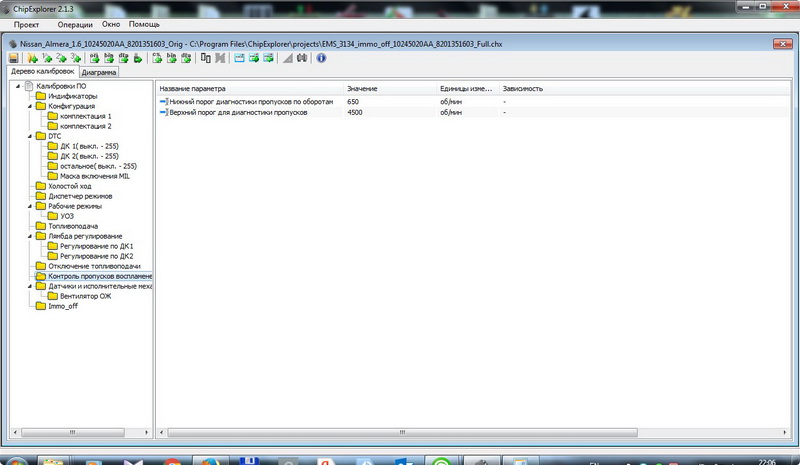
Task: Collapse the Конфигурация tree node
Action: click(x=30, y=106)
